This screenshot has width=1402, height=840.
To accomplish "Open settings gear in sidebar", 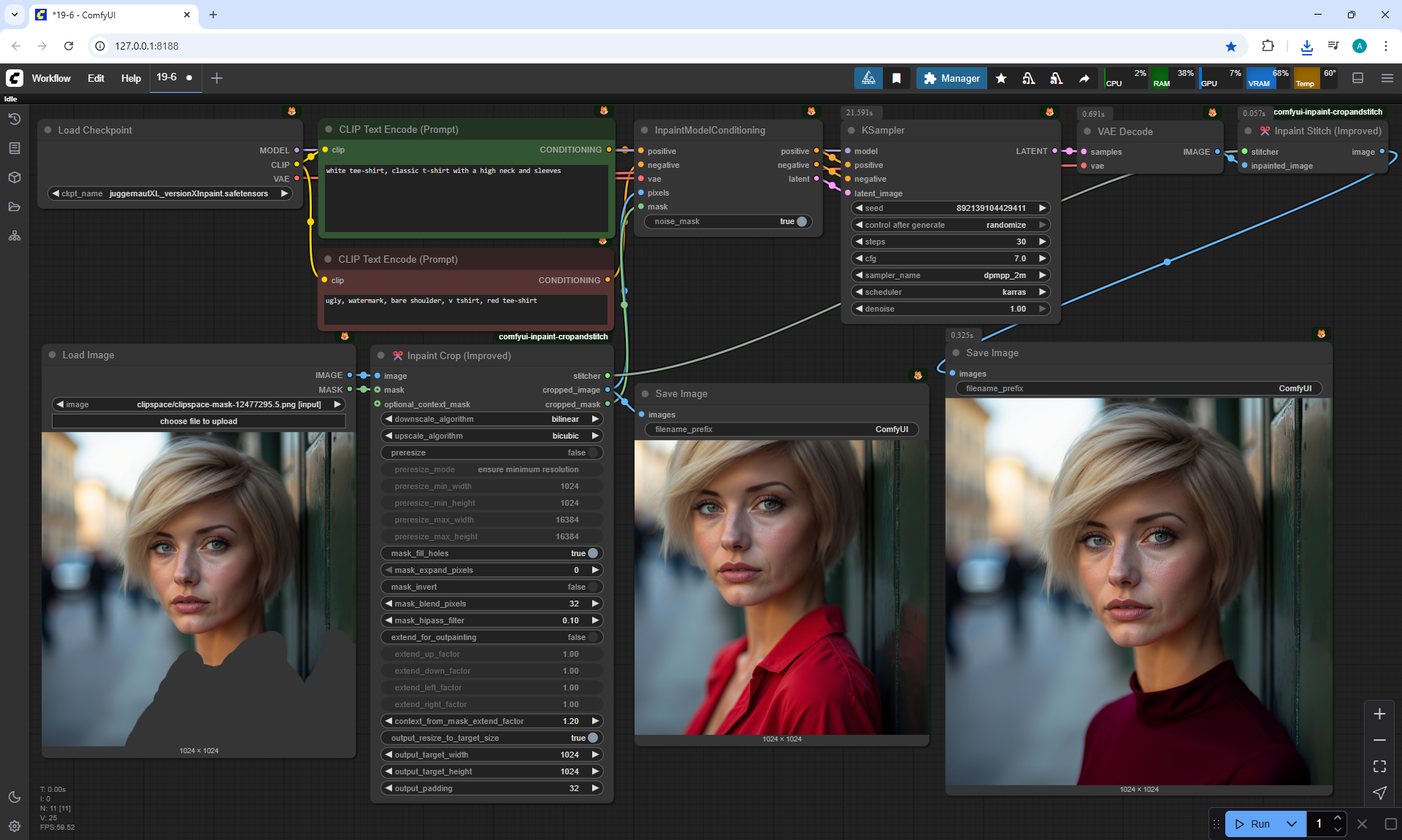I will click(15, 826).
